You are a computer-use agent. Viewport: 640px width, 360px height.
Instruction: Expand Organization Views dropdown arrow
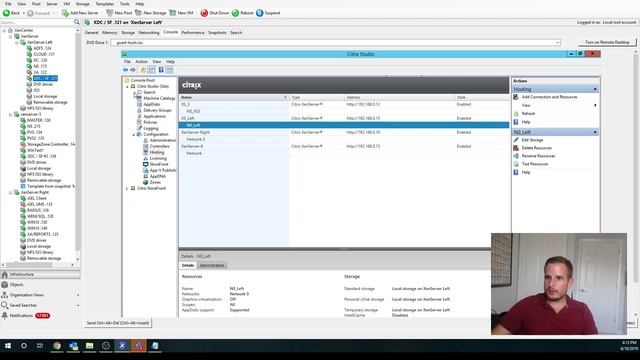point(78,295)
